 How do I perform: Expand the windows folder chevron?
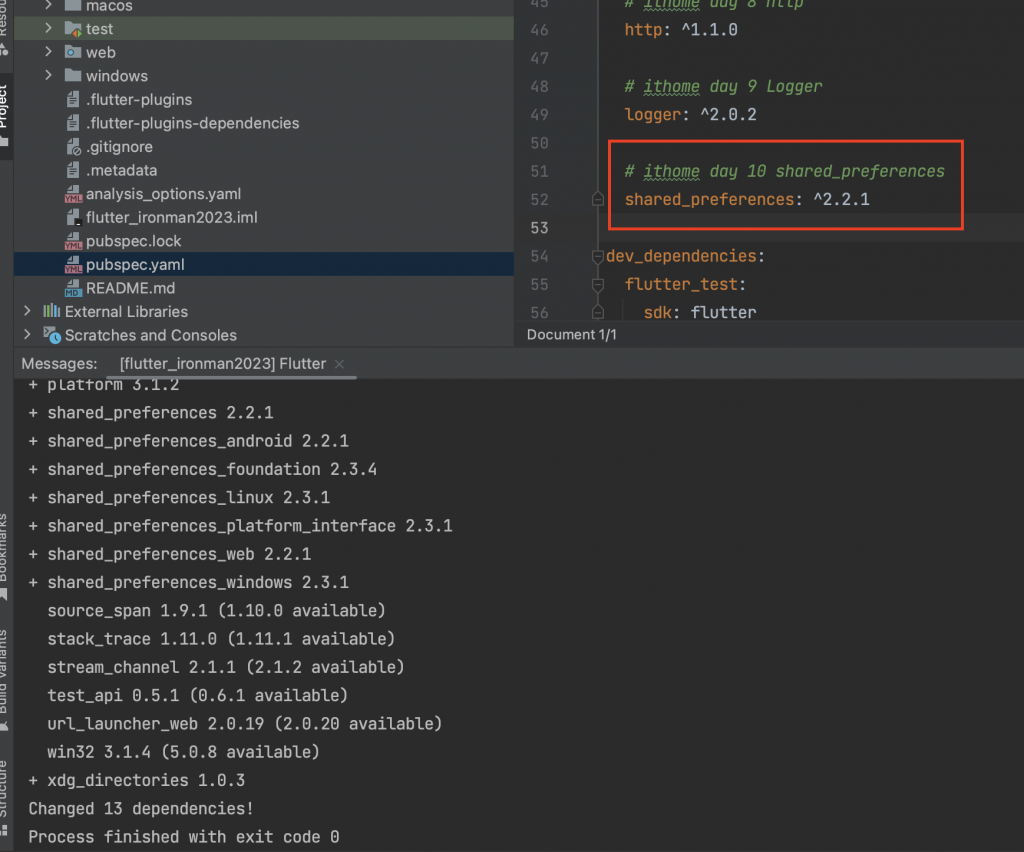point(48,75)
